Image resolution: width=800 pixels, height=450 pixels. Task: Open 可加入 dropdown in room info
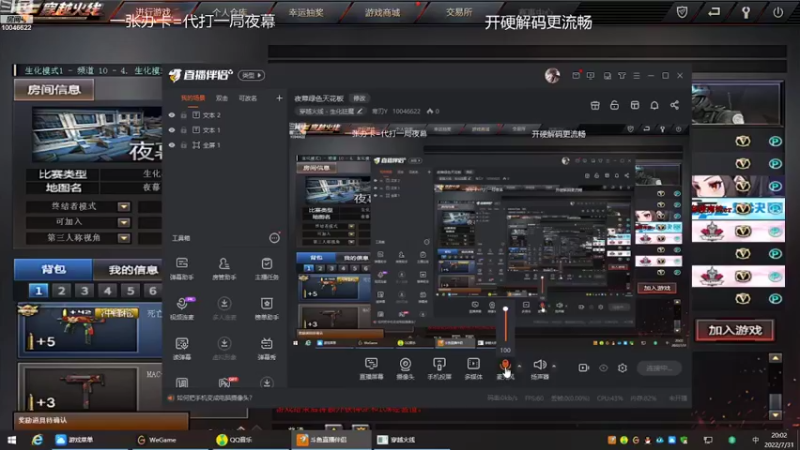pos(123,222)
